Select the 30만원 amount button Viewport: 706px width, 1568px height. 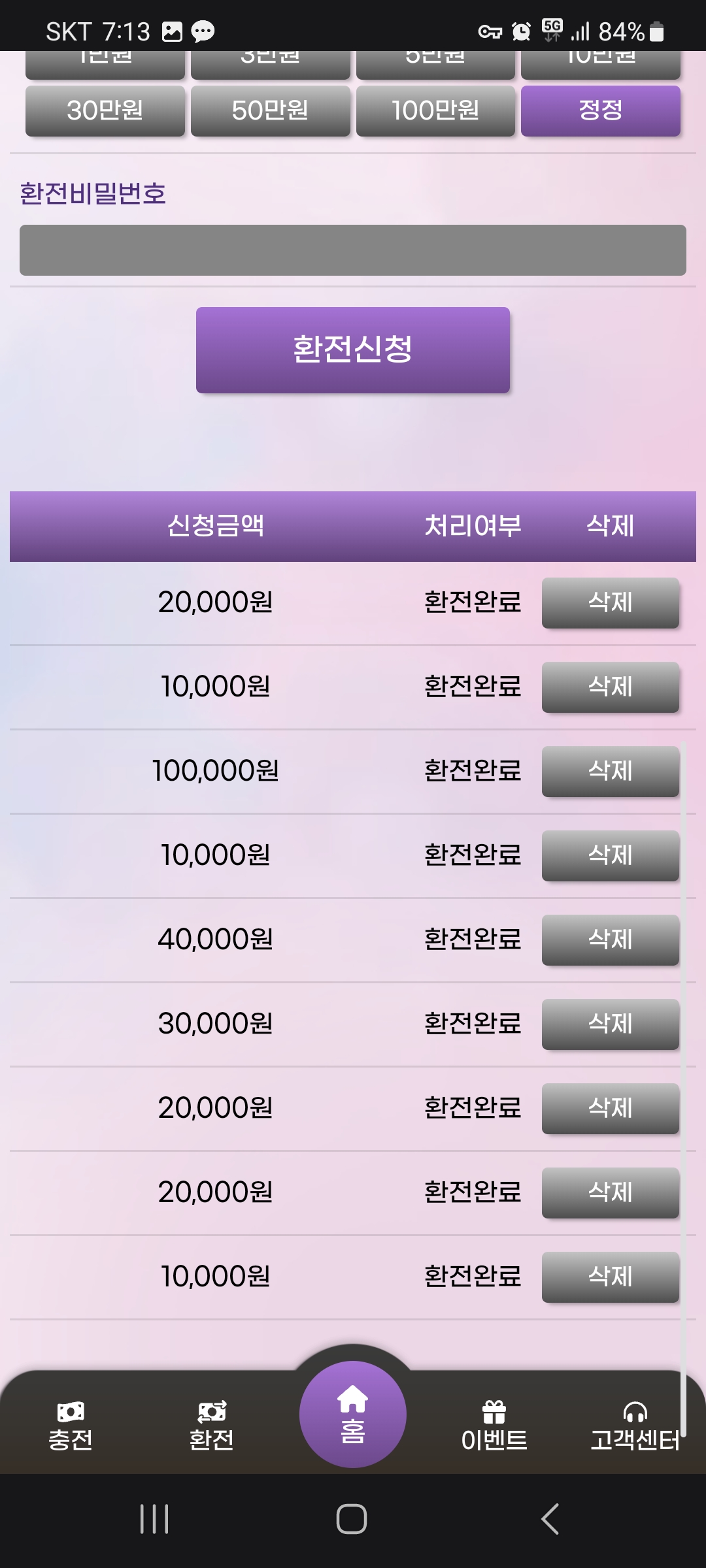(x=105, y=110)
